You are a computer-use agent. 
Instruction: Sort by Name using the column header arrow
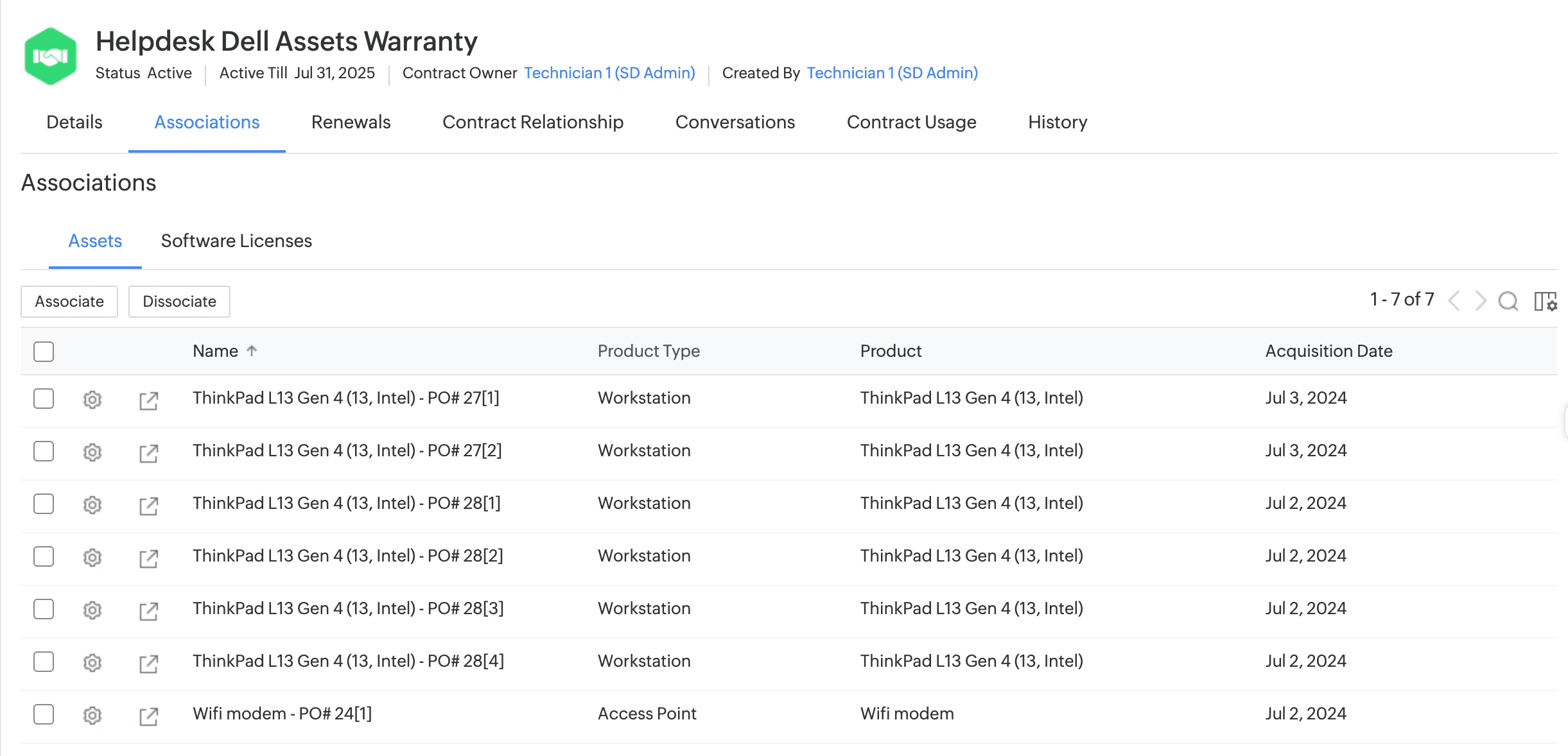pyautogui.click(x=252, y=350)
